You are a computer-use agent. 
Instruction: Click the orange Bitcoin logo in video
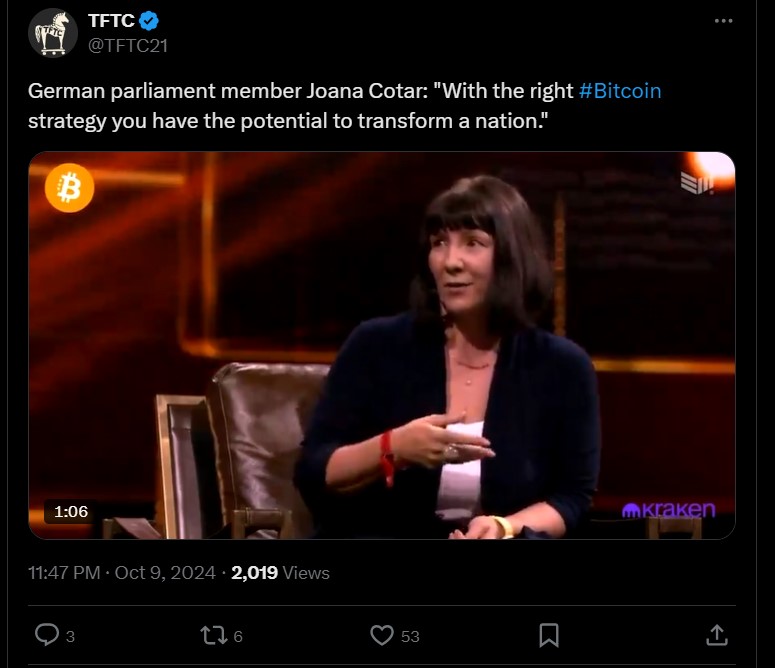click(69, 188)
